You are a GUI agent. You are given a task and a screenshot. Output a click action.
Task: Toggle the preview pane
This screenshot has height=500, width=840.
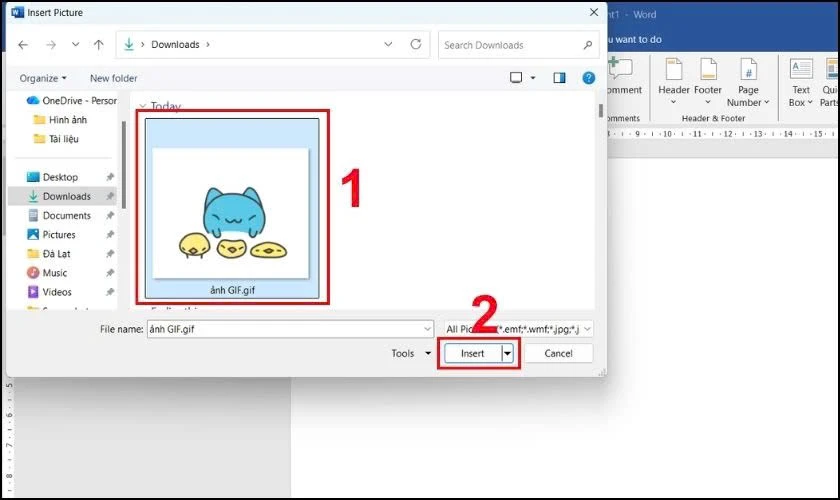pyautogui.click(x=559, y=78)
